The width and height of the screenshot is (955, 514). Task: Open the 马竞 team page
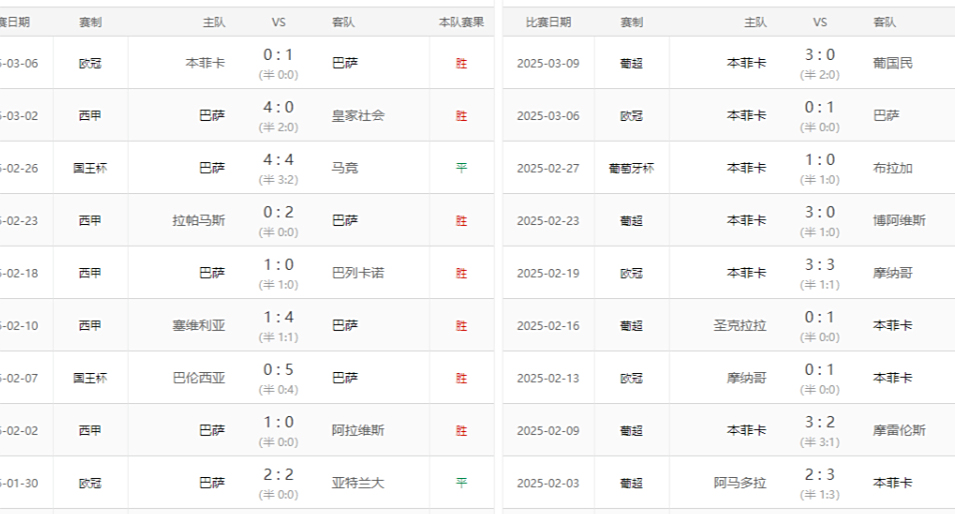point(345,168)
